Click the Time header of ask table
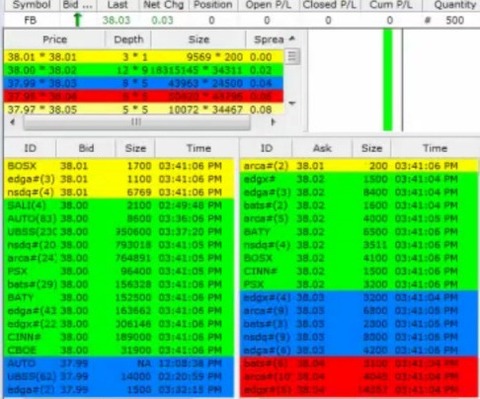The width and height of the screenshot is (480, 399). [435, 148]
